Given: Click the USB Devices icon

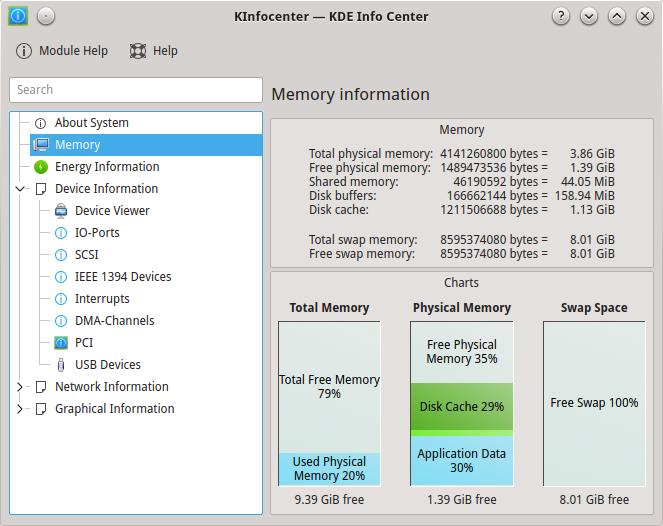Looking at the screenshot, I should coord(61,365).
